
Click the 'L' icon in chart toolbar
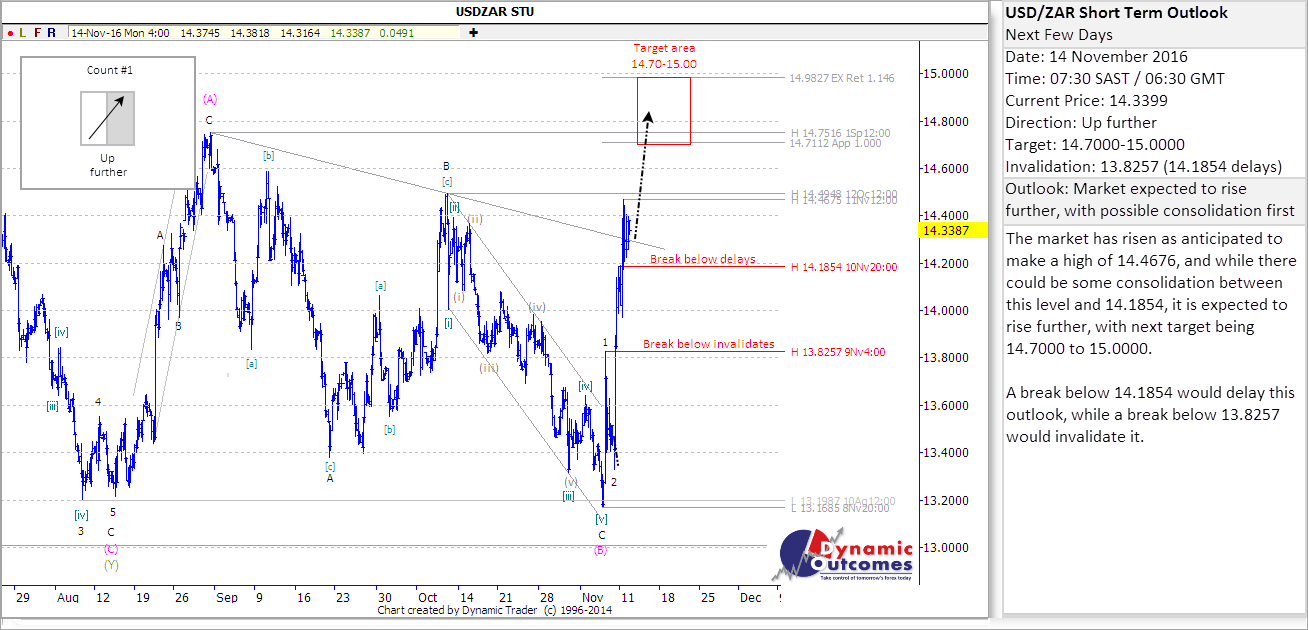[22, 32]
